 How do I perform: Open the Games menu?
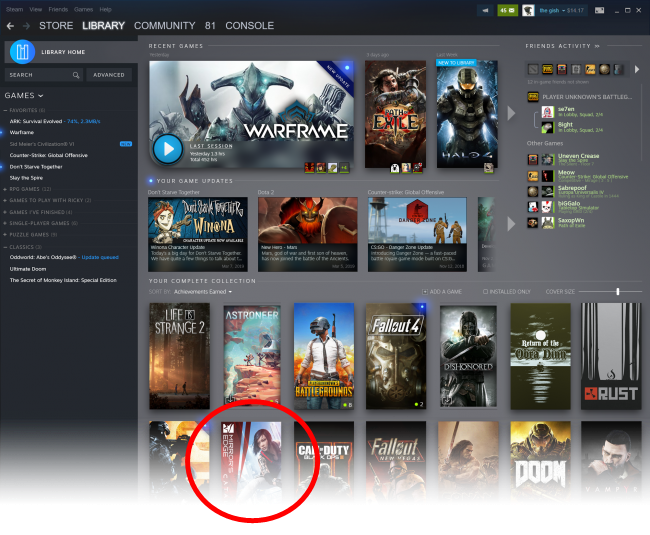point(83,9)
